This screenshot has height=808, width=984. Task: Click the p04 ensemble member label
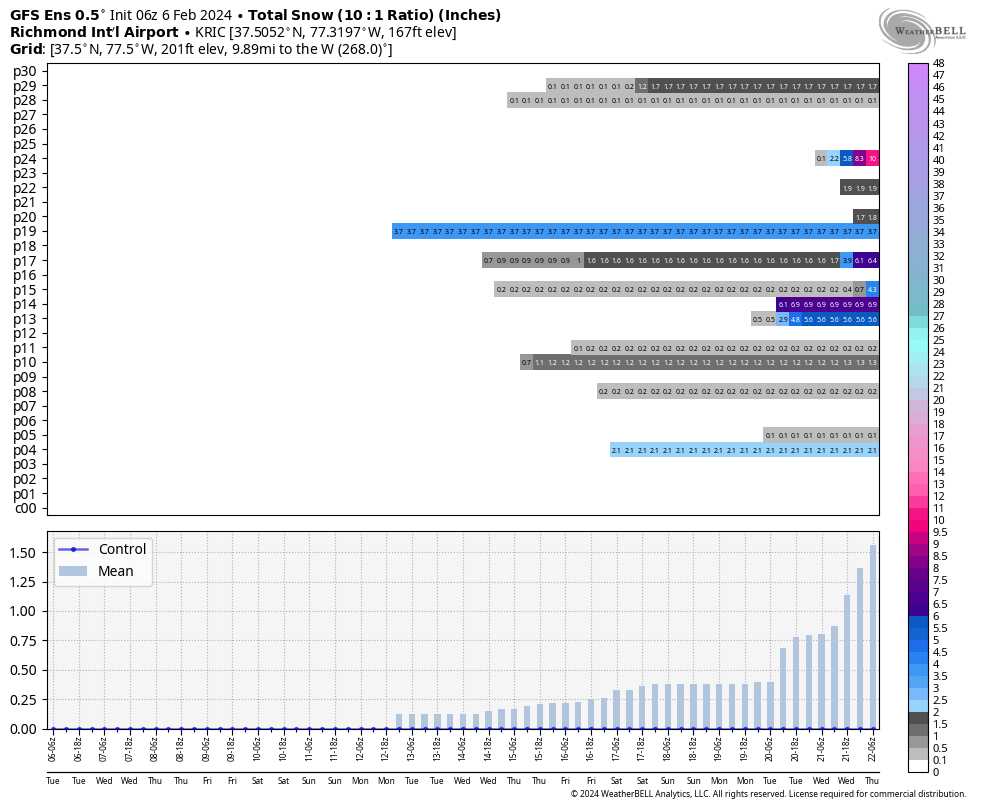(25, 450)
